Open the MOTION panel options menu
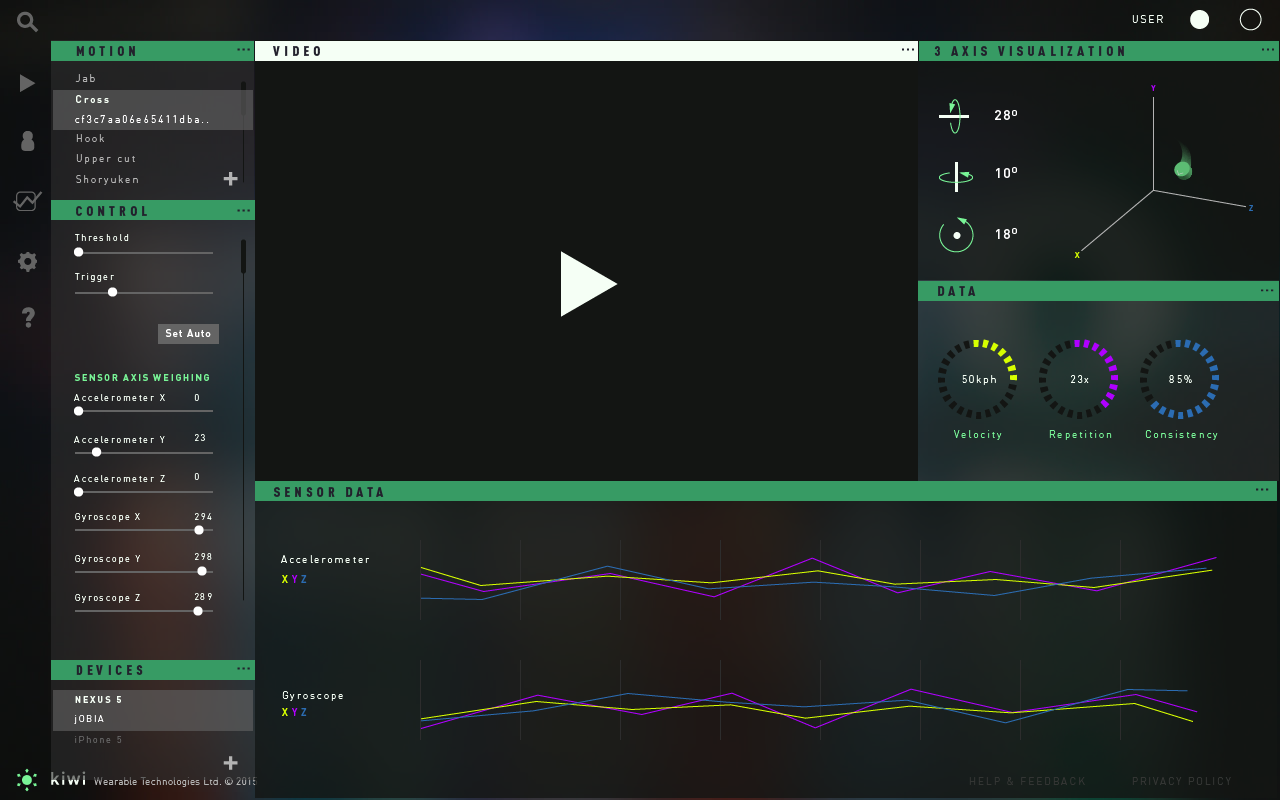This screenshot has width=1280, height=800. tap(244, 49)
